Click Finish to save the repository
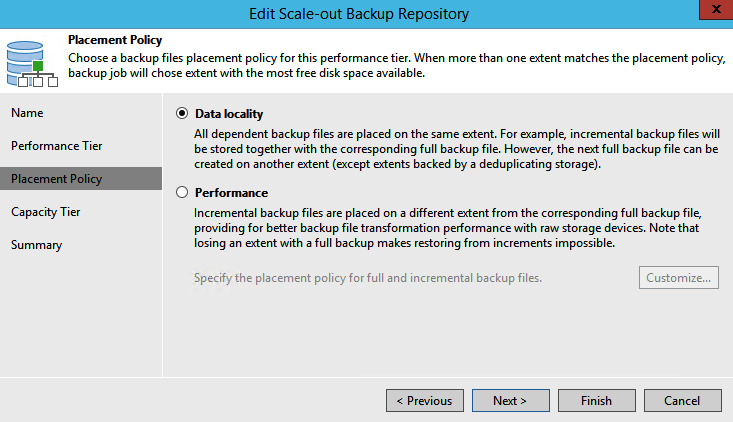The image size is (733, 422). [596, 401]
